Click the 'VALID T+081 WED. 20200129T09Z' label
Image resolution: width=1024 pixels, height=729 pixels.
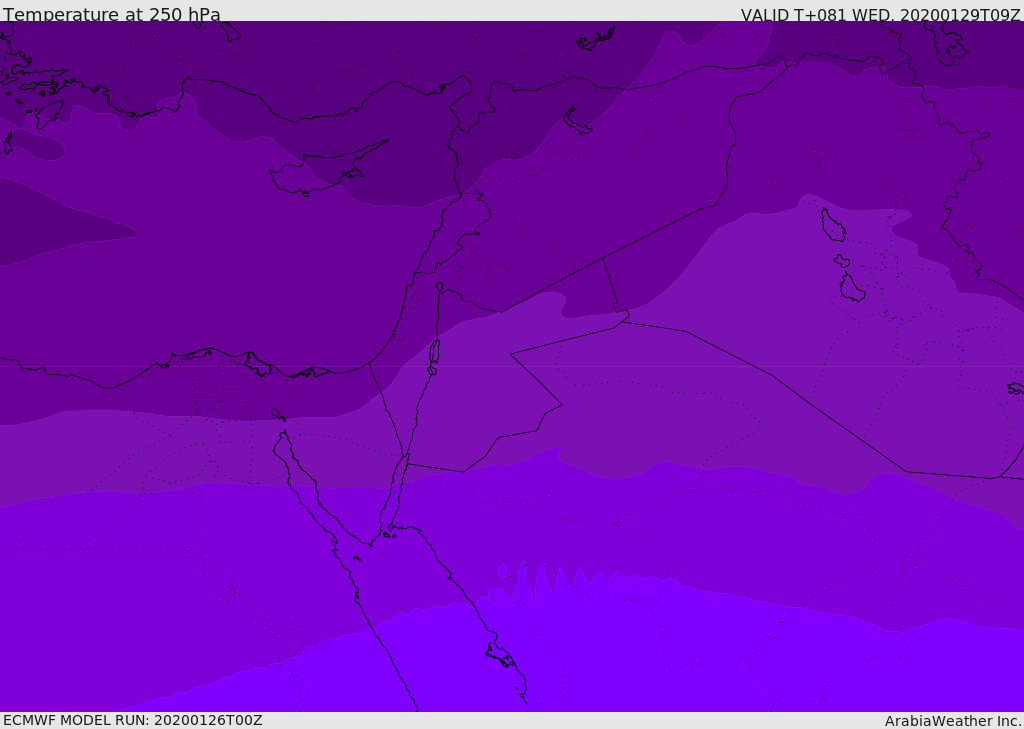coord(880,14)
